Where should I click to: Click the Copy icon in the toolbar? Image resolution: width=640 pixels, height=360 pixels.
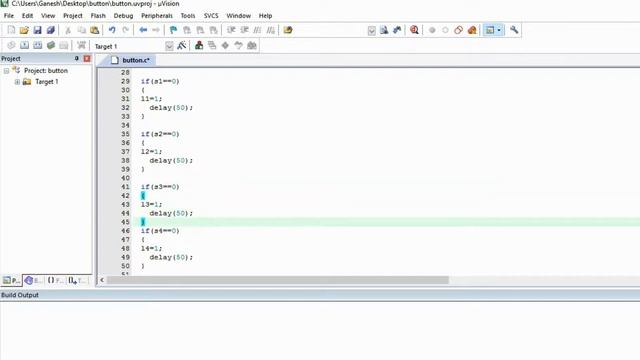82,30
